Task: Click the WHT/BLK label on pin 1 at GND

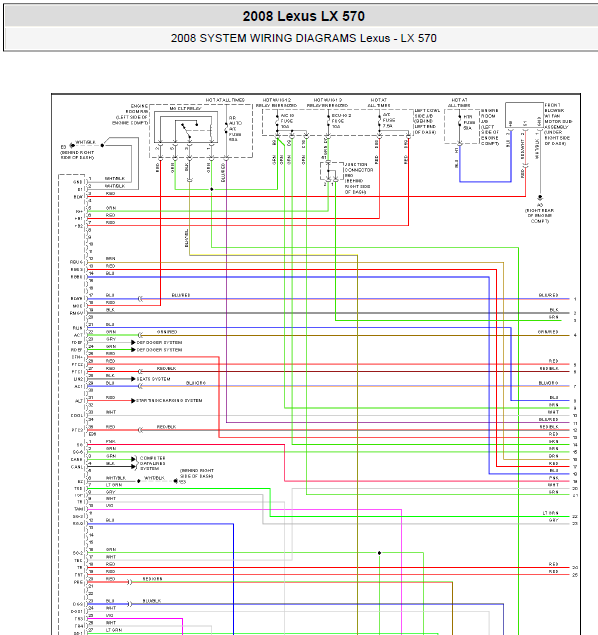Action: pyautogui.click(x=115, y=178)
